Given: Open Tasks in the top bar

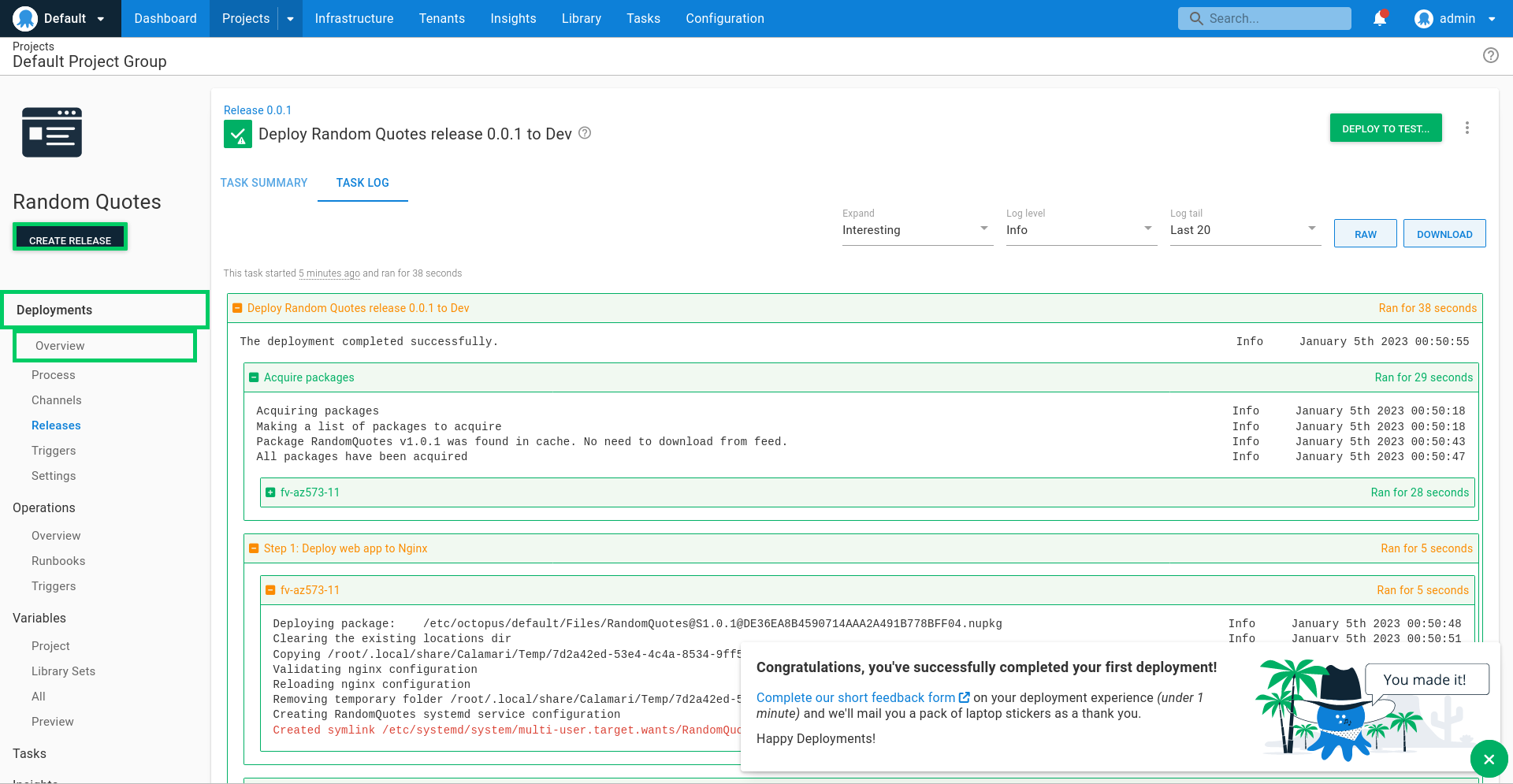Looking at the screenshot, I should coord(643,18).
